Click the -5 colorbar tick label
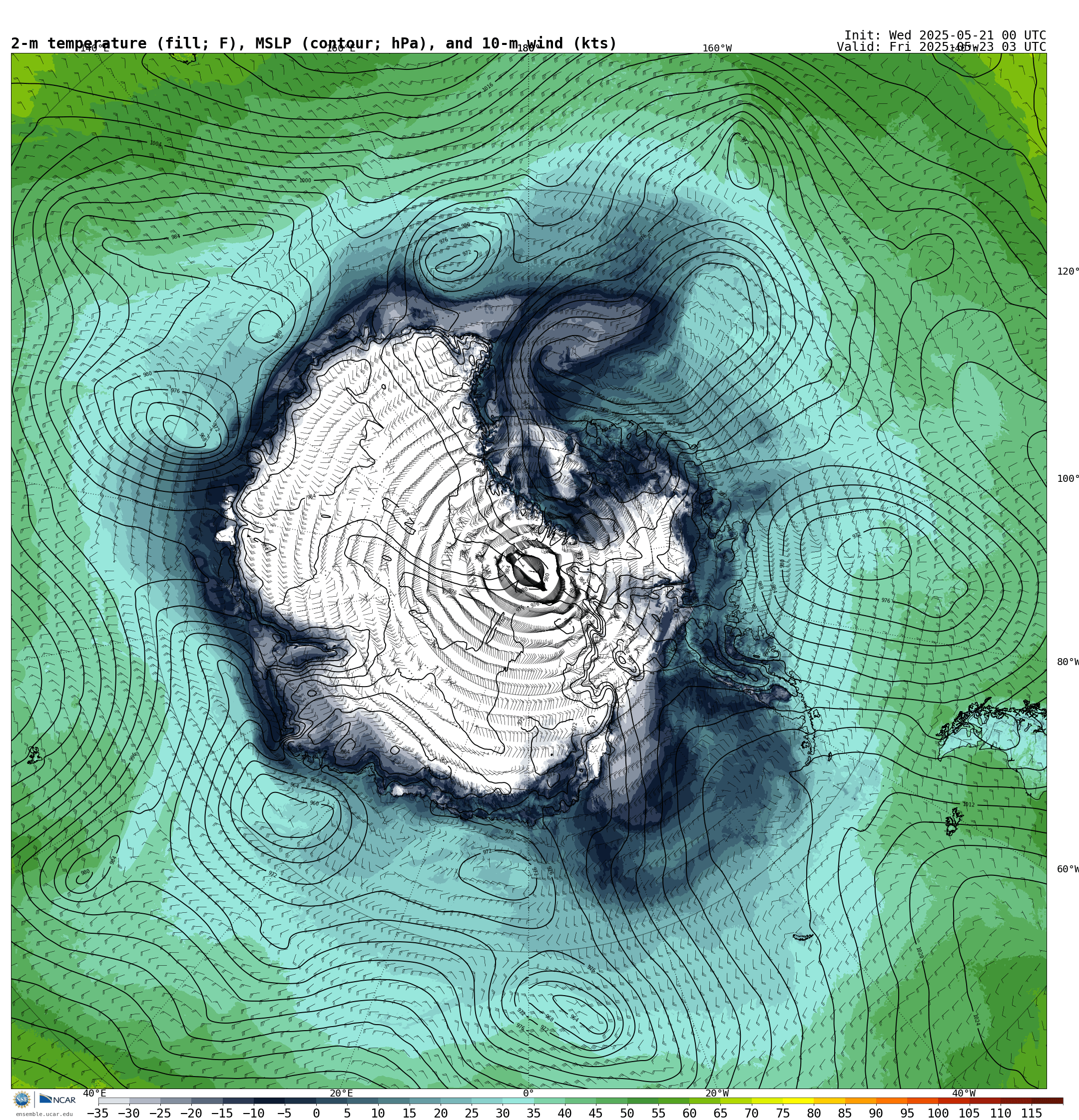The image size is (1079, 1120). click(284, 1114)
